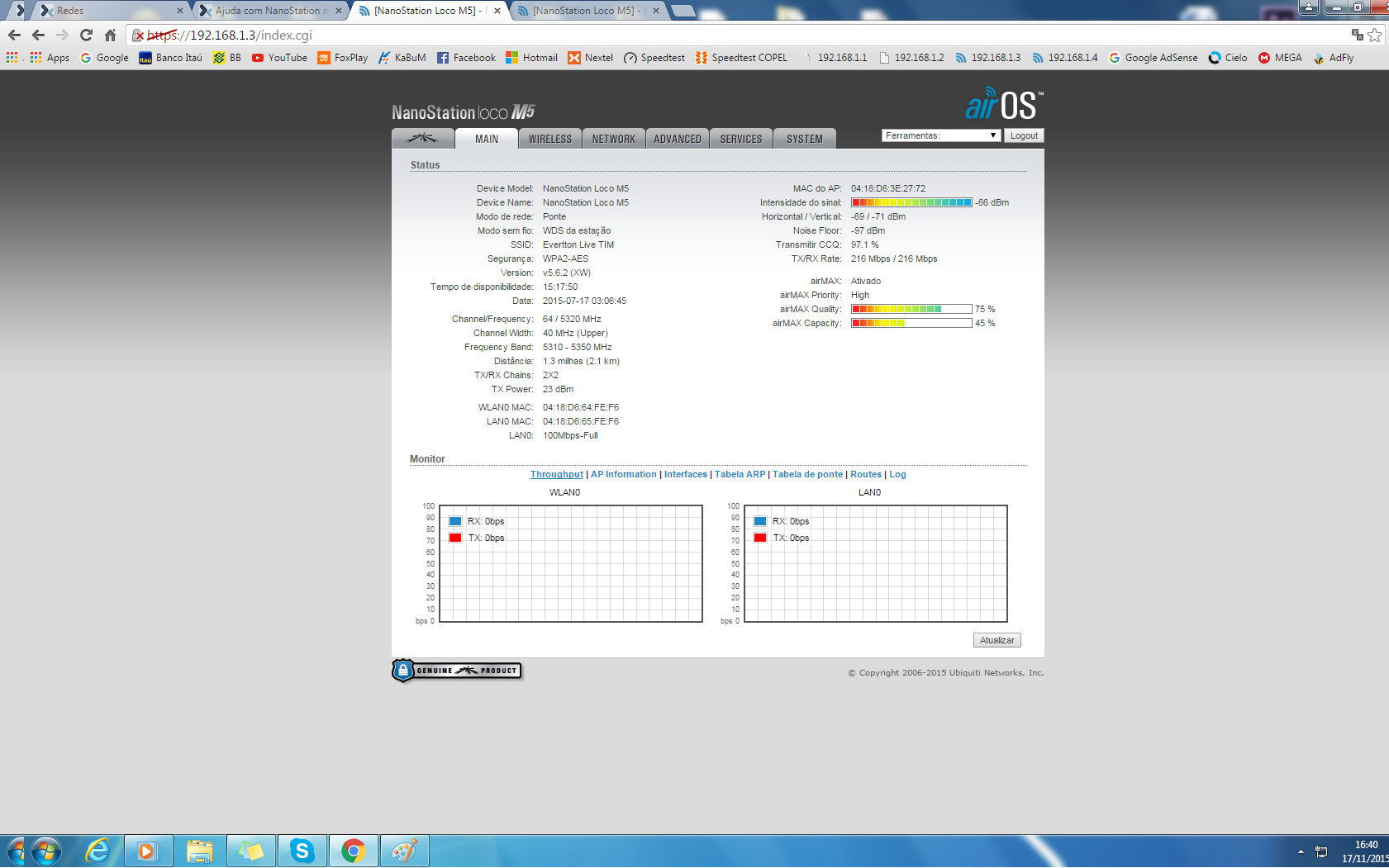Open the Routes monitor link
The image size is (1389, 868).
(x=866, y=474)
